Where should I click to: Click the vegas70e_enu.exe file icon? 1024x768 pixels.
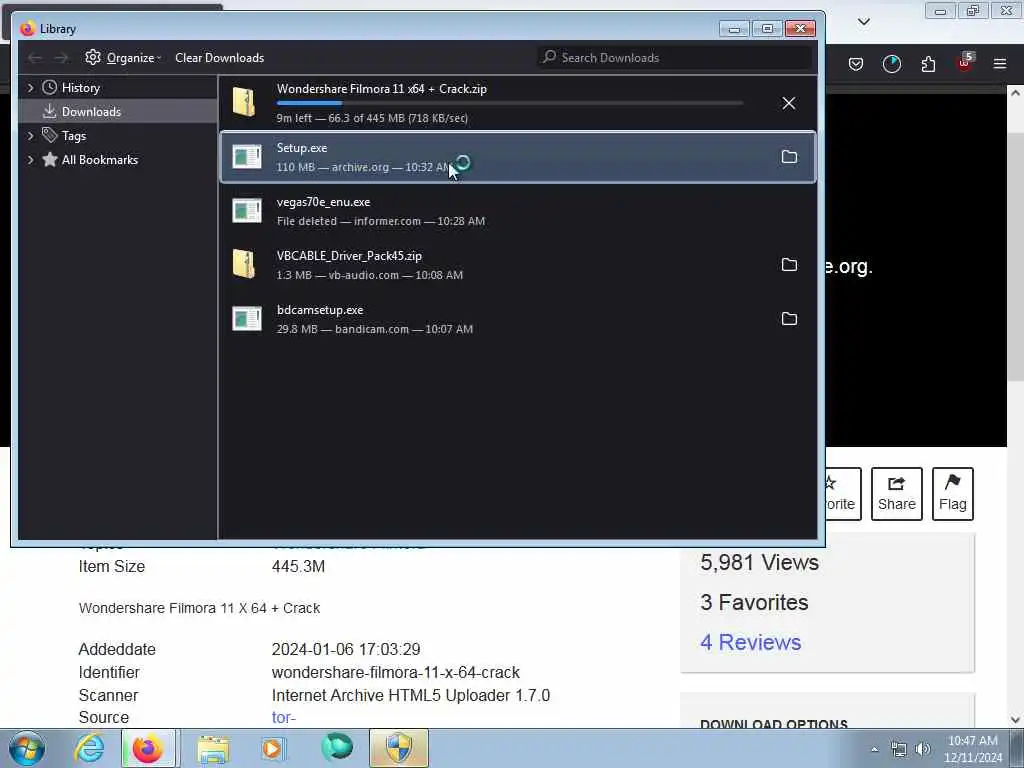(x=247, y=210)
